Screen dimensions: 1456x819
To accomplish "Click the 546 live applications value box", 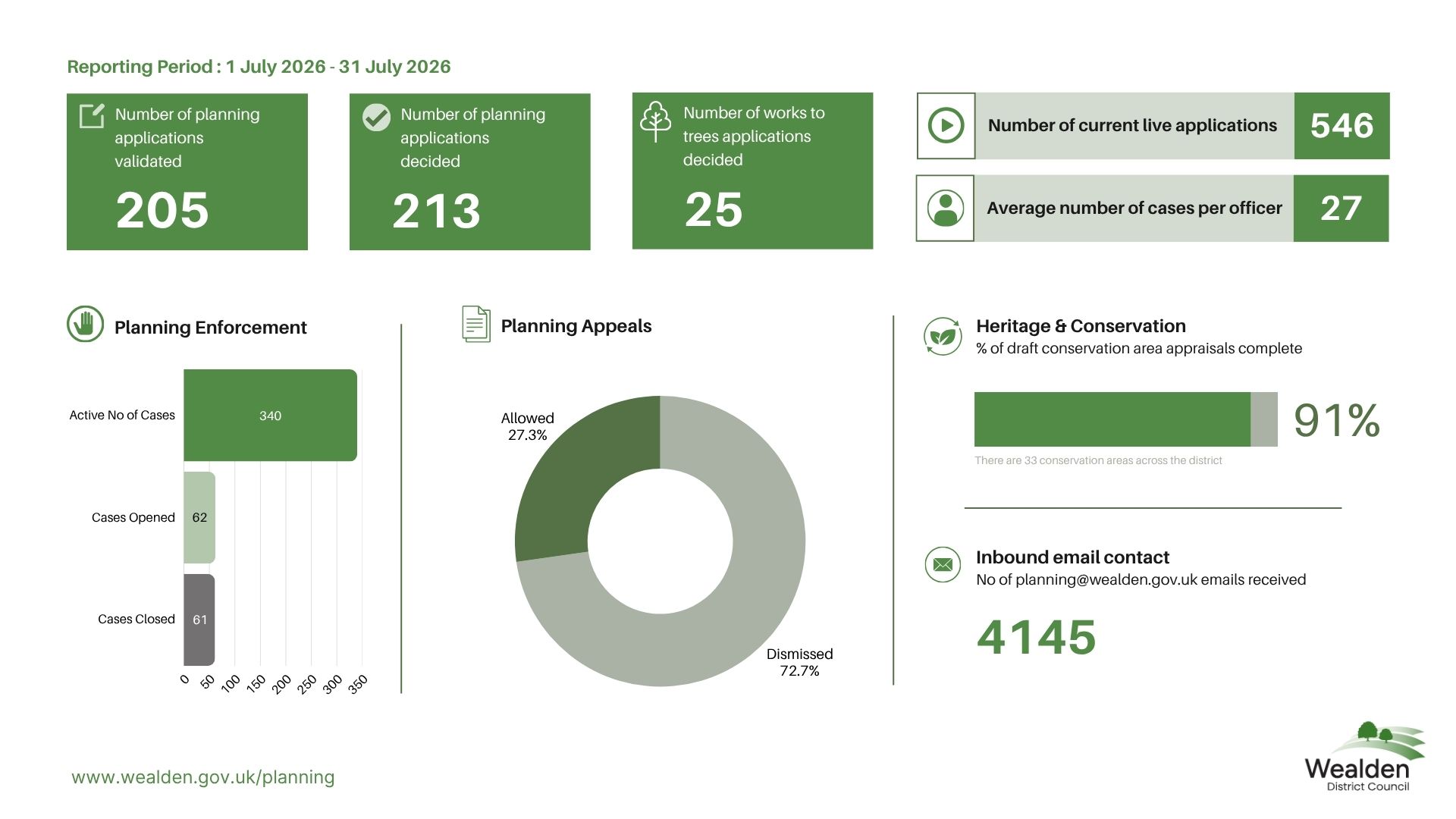I will [x=1341, y=126].
